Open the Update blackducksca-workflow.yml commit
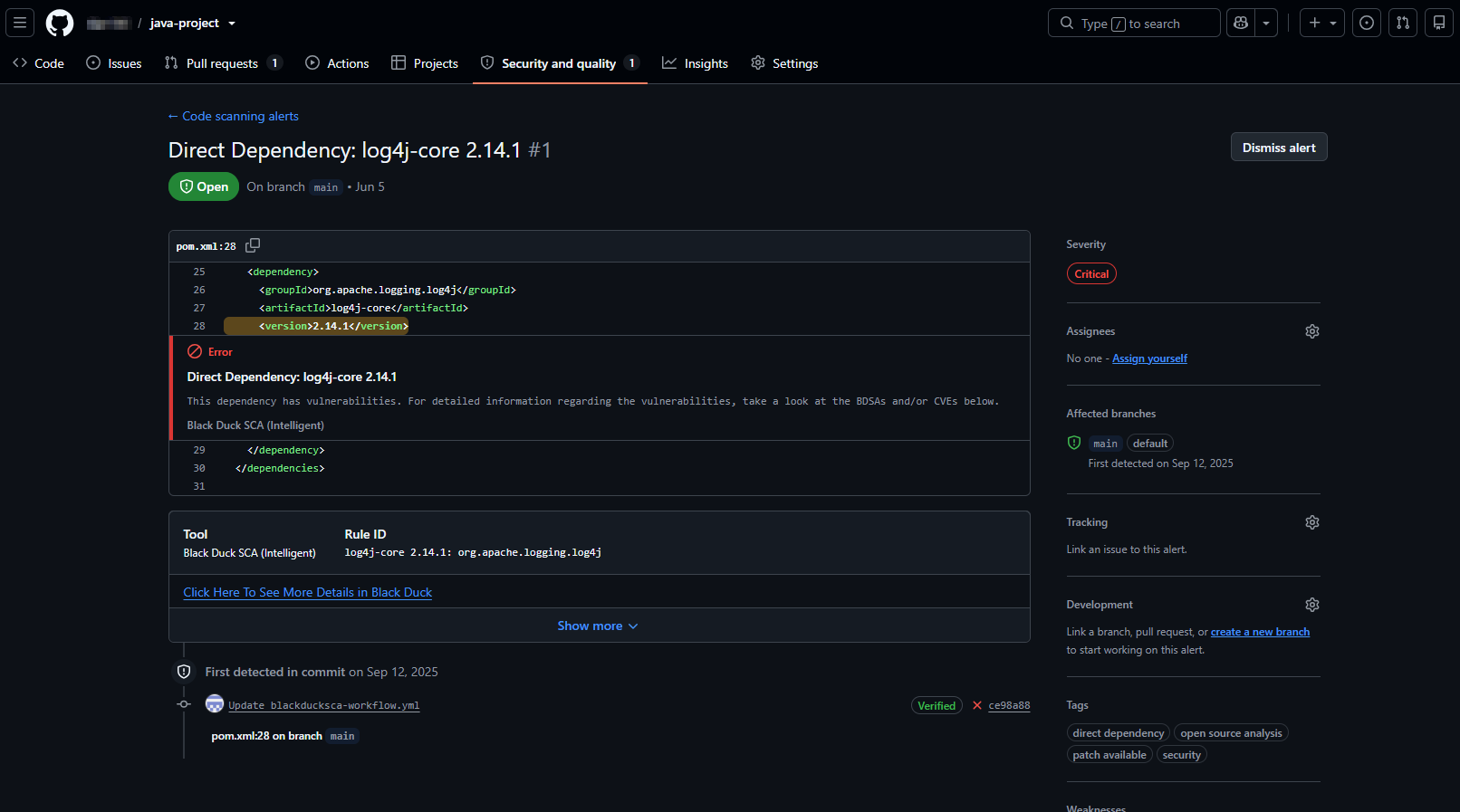Screen dimensions: 1460x812 coord(324,705)
